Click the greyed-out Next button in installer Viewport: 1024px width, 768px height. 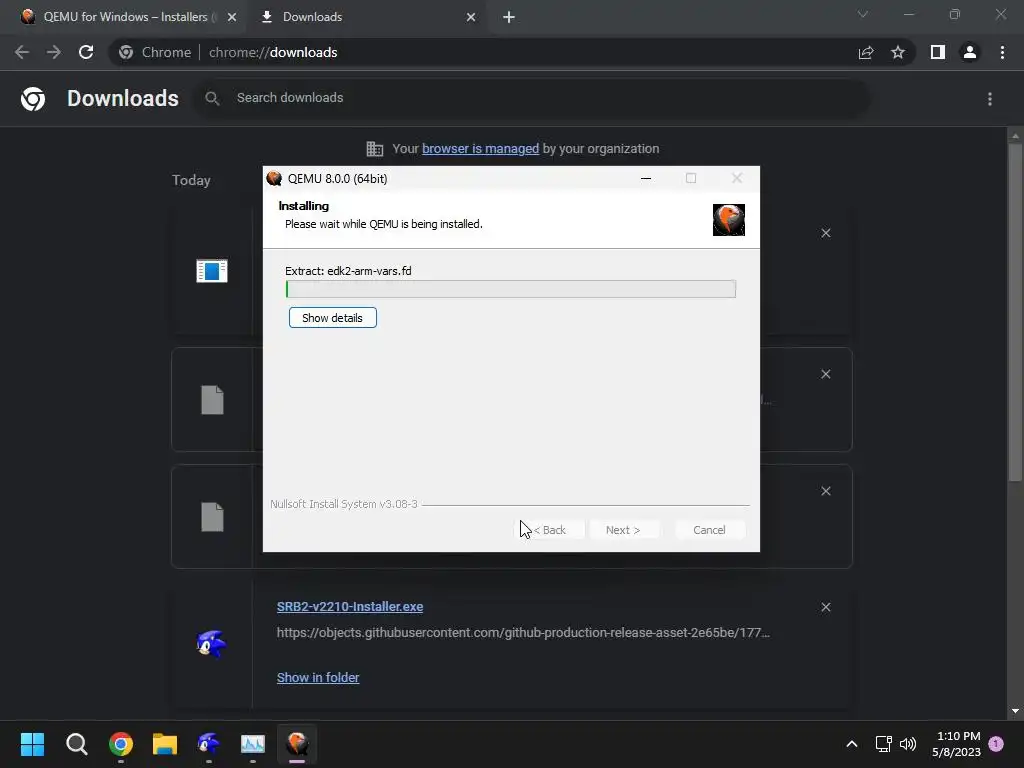(x=623, y=530)
